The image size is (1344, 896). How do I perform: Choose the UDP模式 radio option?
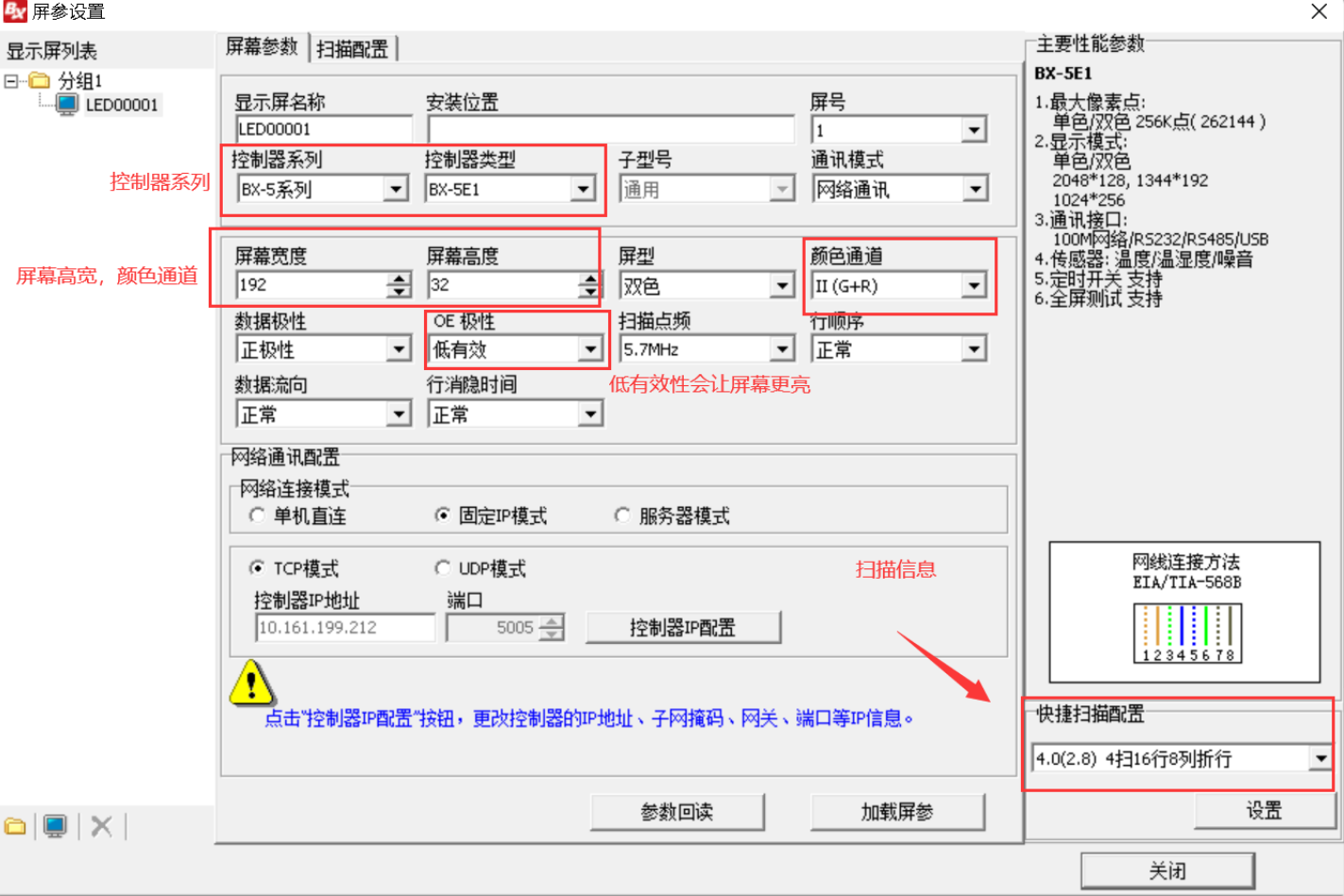tap(442, 568)
